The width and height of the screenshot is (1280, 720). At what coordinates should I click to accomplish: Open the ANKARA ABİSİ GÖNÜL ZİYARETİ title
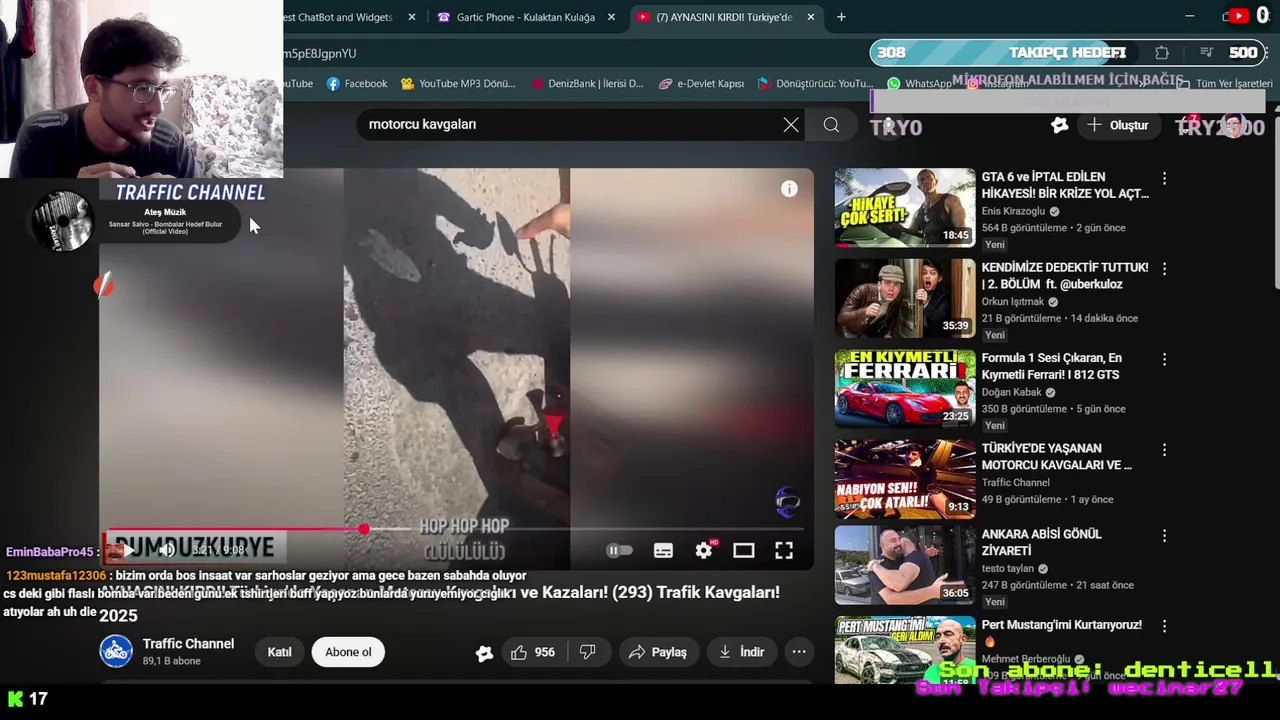[x=1041, y=542]
